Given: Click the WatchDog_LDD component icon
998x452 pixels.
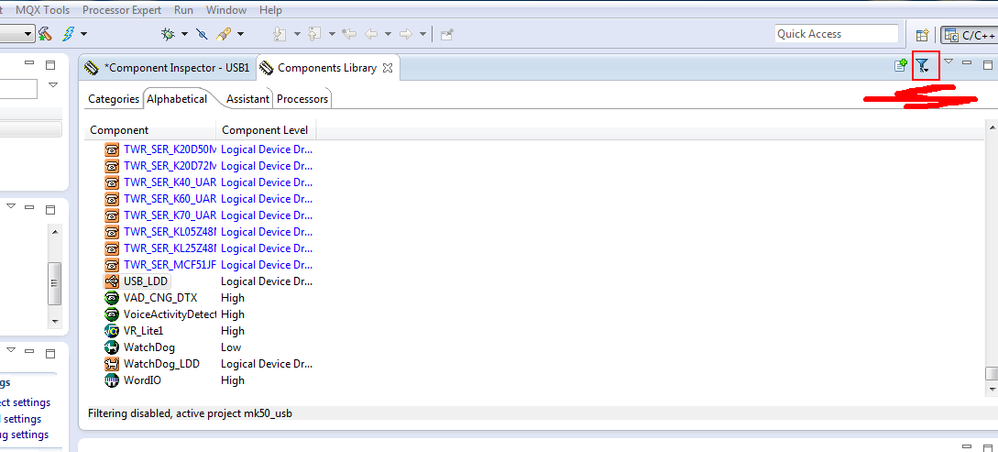Looking at the screenshot, I should tap(112, 364).
